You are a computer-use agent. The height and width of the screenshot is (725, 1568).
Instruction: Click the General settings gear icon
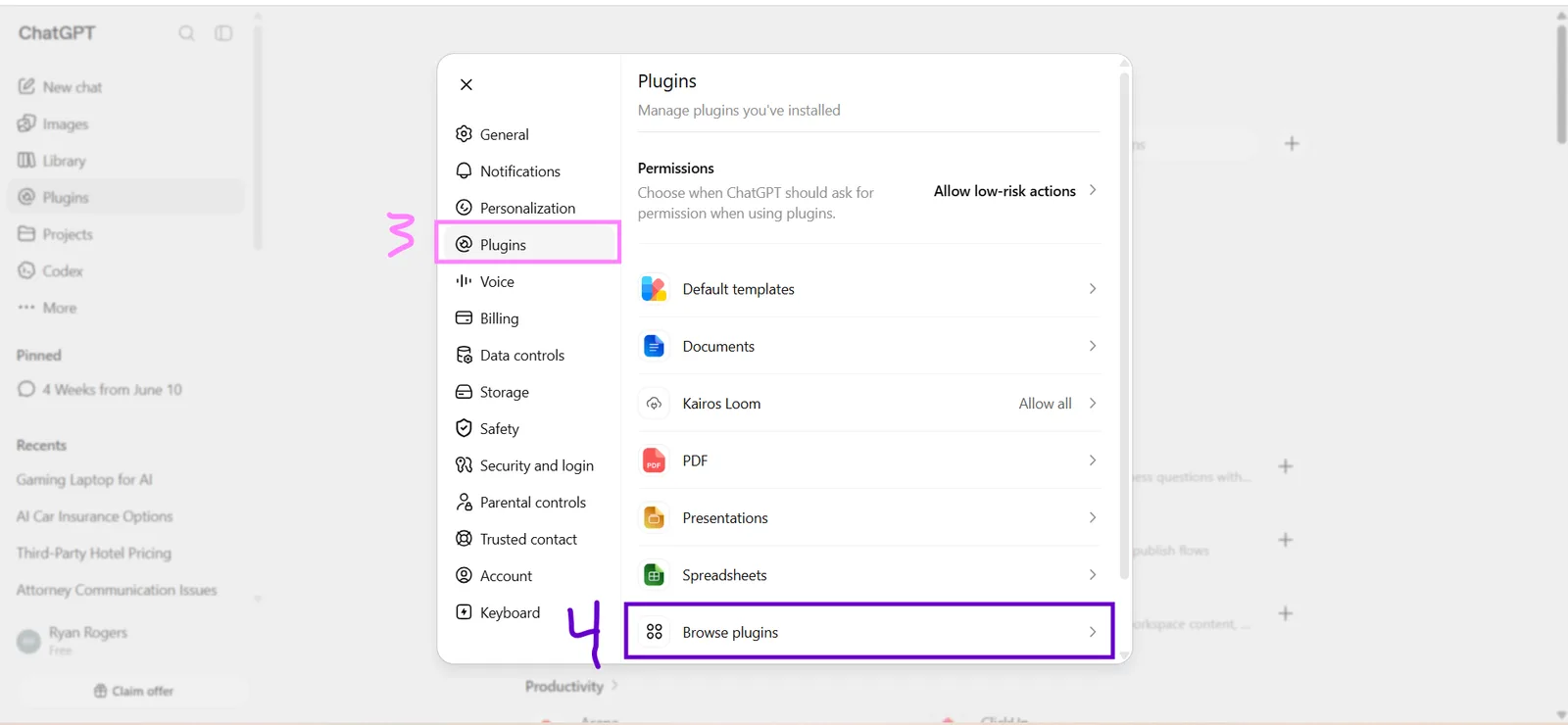[465, 134]
